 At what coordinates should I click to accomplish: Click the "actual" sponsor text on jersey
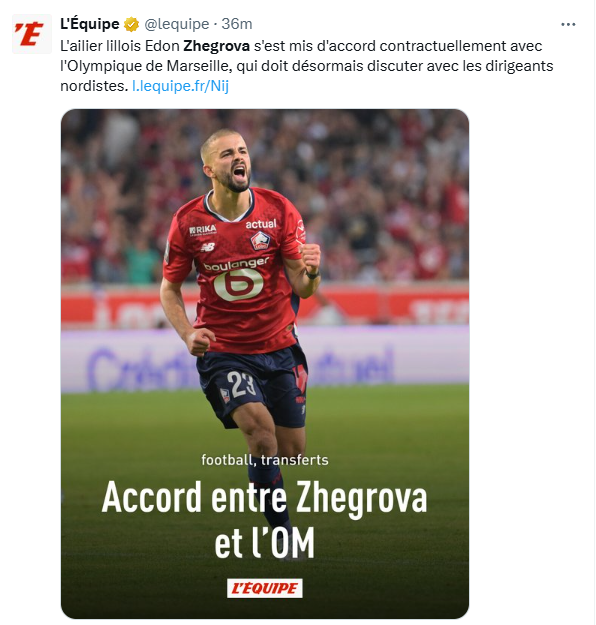pos(261,224)
